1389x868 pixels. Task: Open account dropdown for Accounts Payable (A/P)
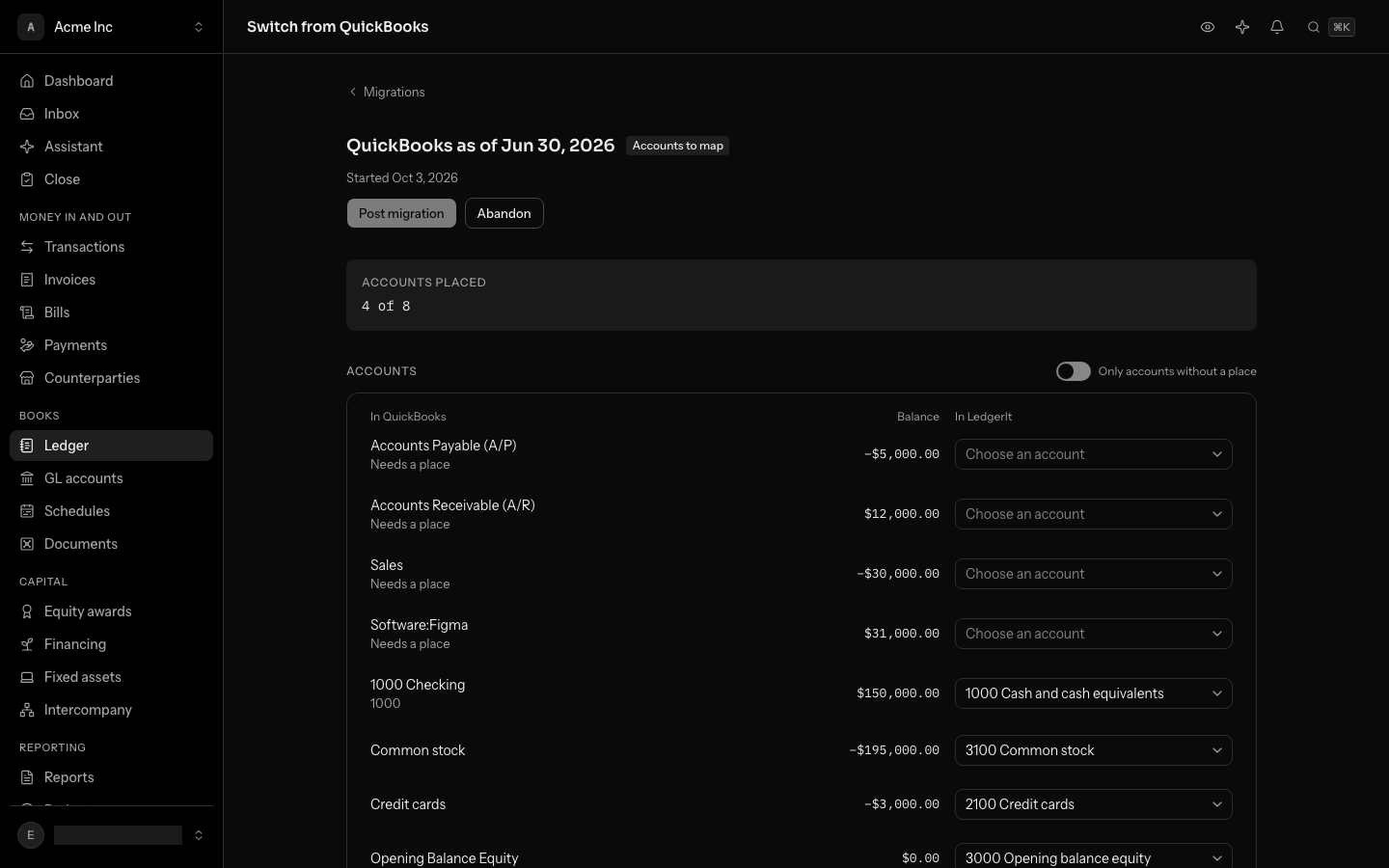(x=1093, y=454)
